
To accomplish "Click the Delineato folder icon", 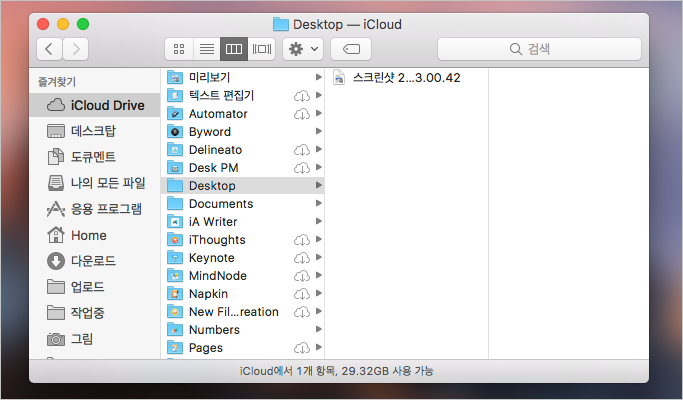I will click(175, 150).
